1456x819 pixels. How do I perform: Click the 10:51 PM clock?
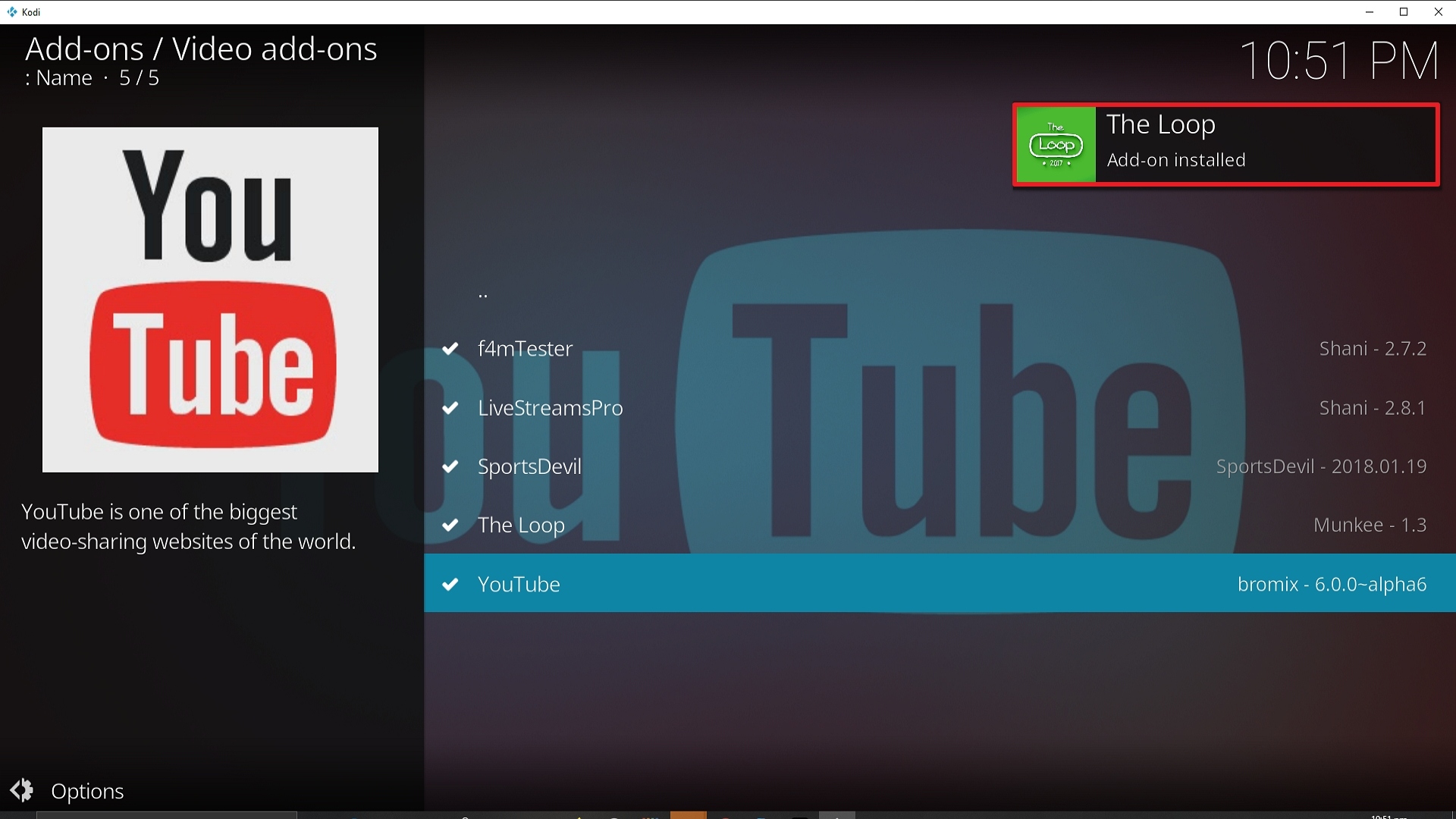point(1339,61)
